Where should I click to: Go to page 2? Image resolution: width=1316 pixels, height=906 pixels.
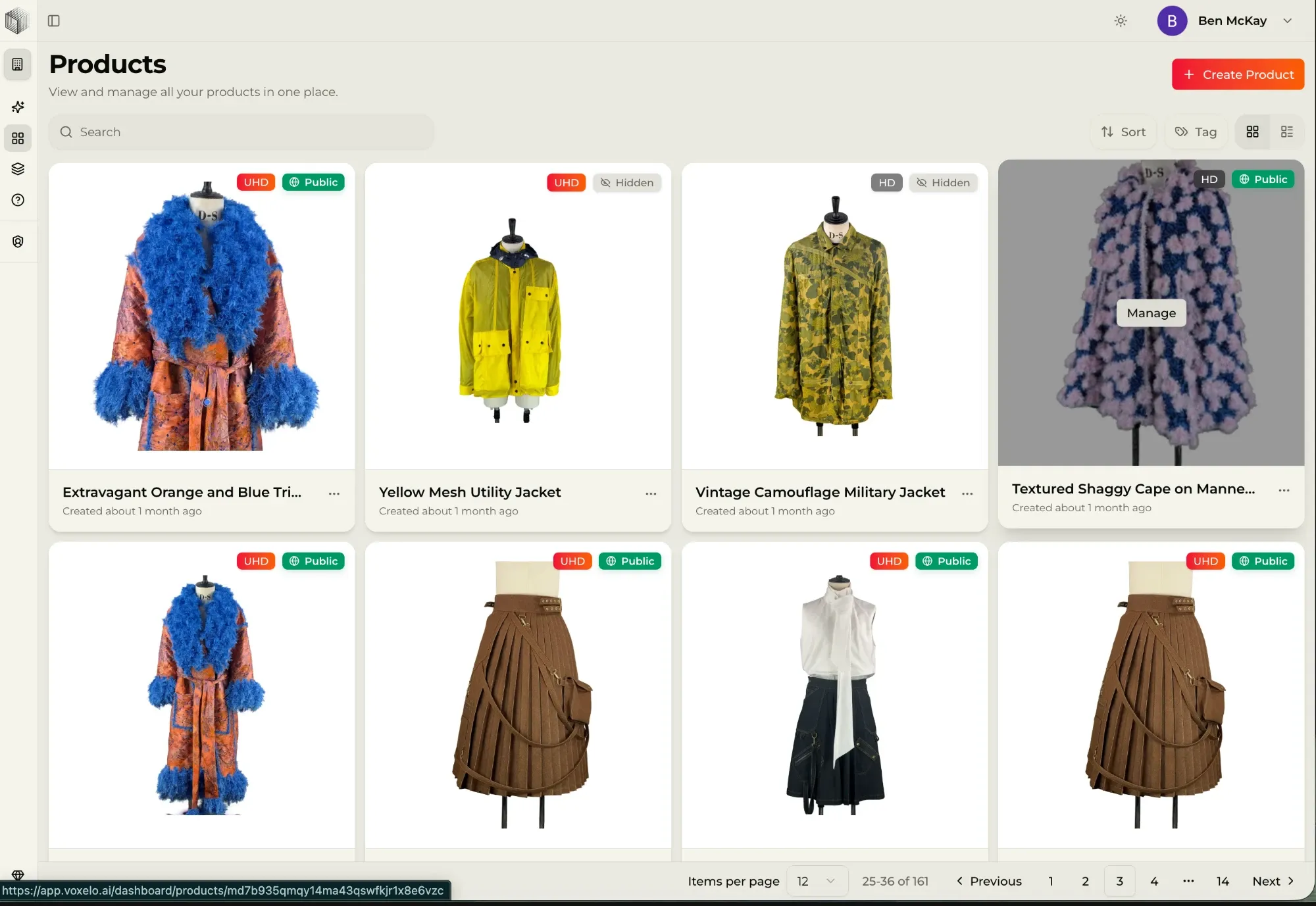click(1085, 881)
